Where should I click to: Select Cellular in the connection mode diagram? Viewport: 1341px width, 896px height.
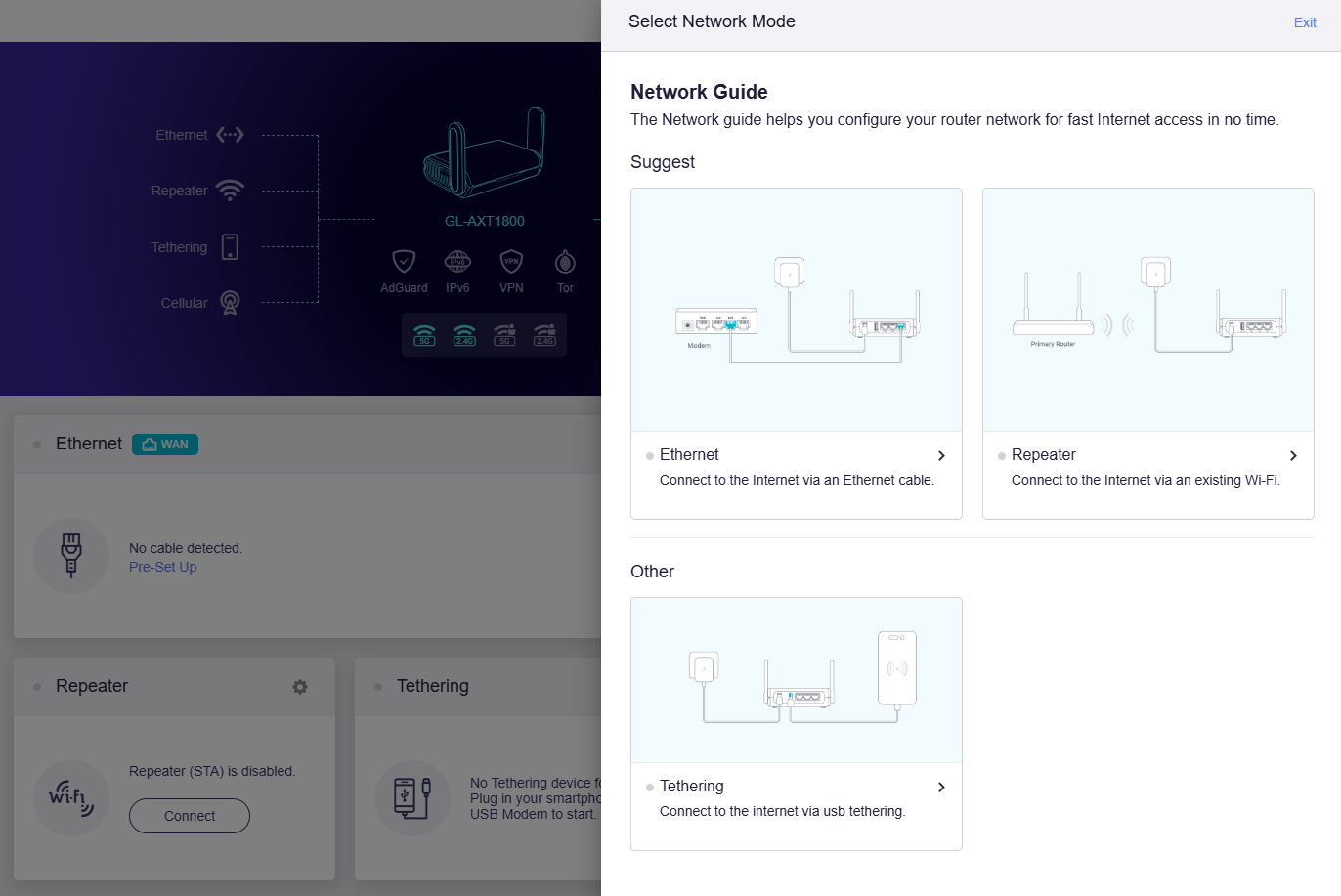(x=229, y=303)
